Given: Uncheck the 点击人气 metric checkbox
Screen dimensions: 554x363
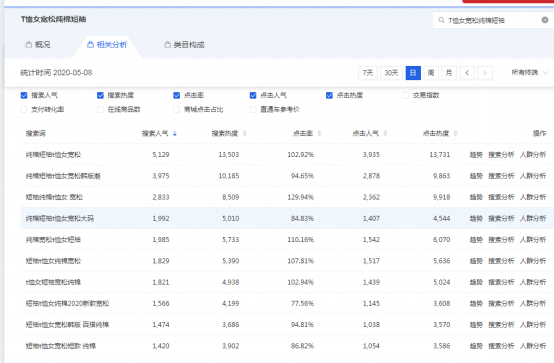Looking at the screenshot, I should (253, 95).
